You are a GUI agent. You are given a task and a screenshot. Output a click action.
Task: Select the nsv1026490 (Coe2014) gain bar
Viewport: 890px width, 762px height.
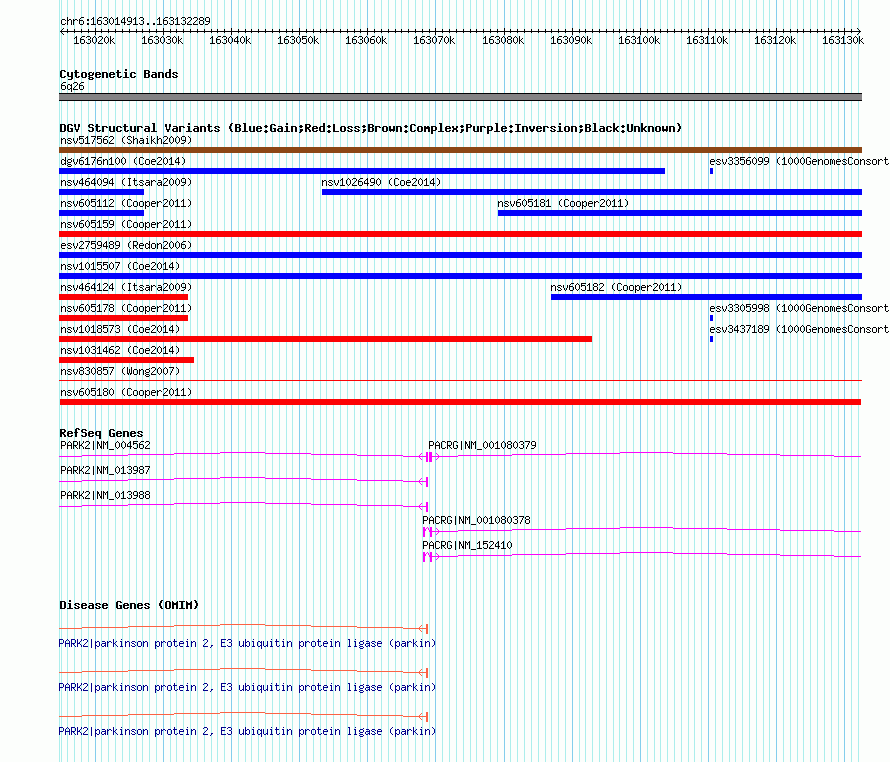[592, 192]
